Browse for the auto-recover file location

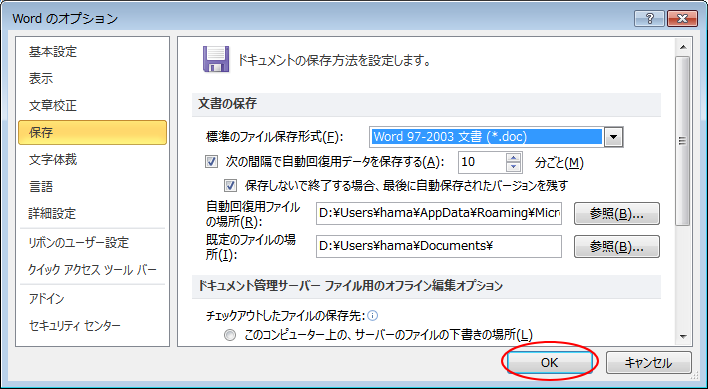point(617,214)
